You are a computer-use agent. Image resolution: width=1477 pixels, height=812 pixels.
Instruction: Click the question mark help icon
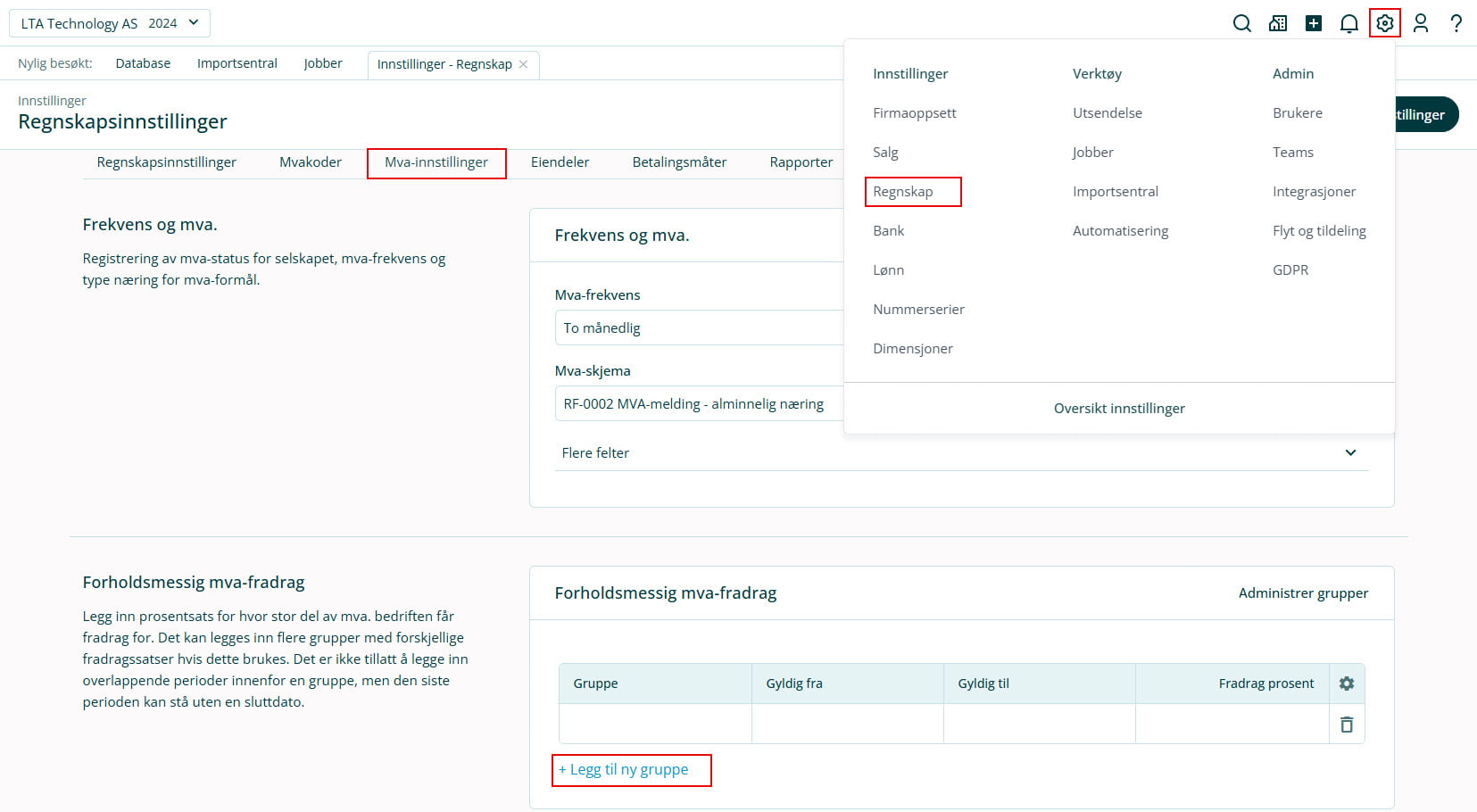click(1456, 23)
